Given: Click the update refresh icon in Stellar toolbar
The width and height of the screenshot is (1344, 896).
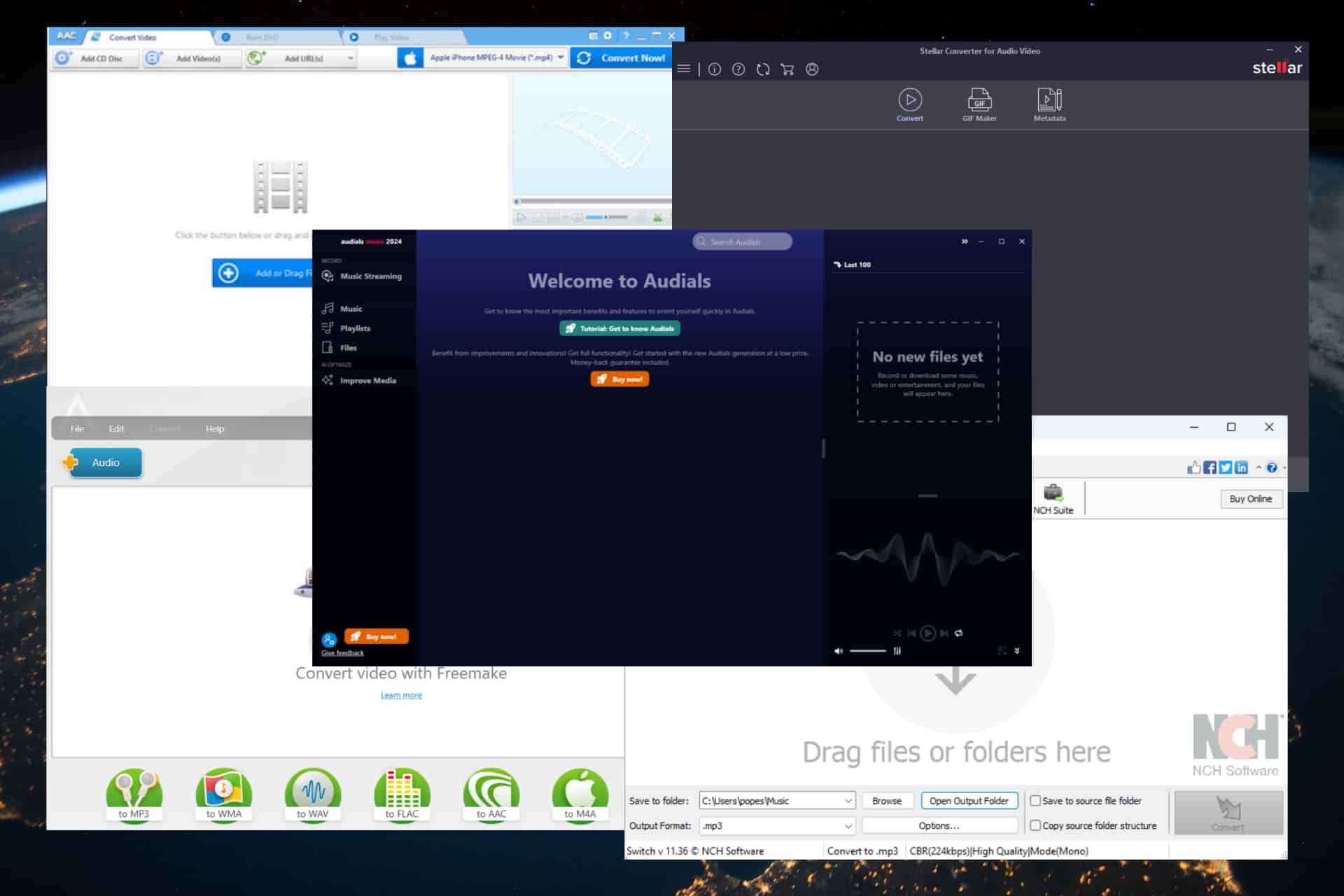Looking at the screenshot, I should [763, 69].
